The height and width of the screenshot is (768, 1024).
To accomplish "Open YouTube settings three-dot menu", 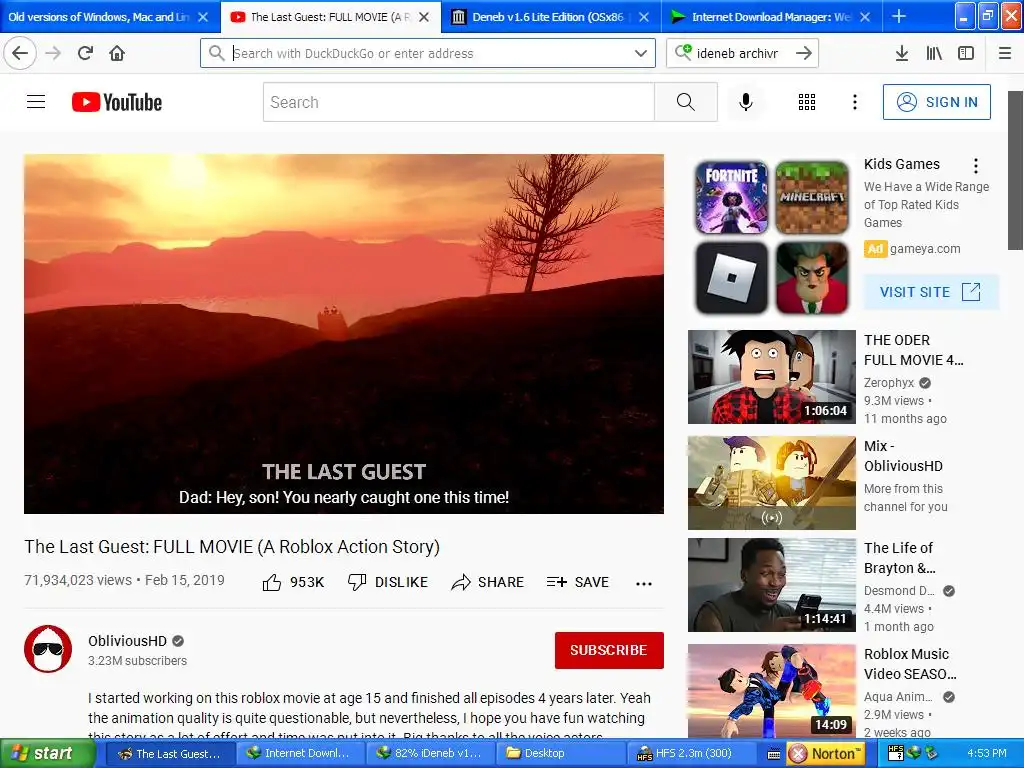I will click(855, 102).
